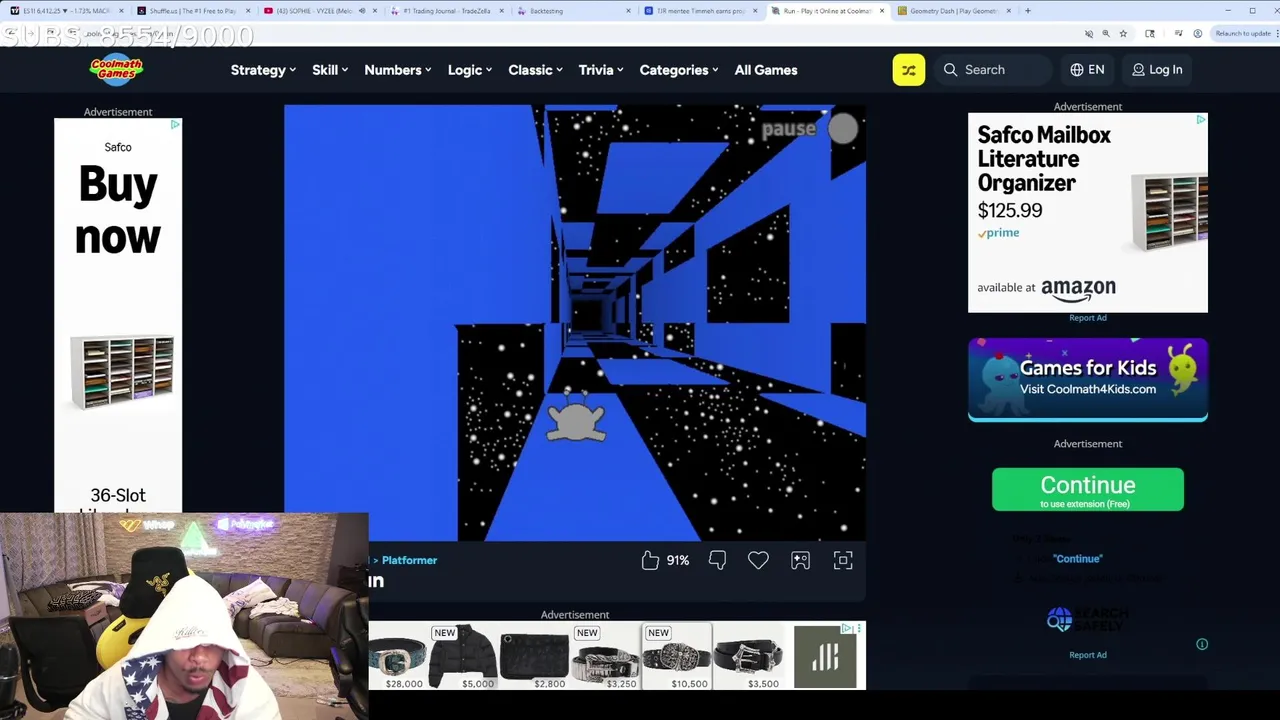The height and width of the screenshot is (720, 1280).
Task: Click the globe language icon
Action: point(1077,70)
